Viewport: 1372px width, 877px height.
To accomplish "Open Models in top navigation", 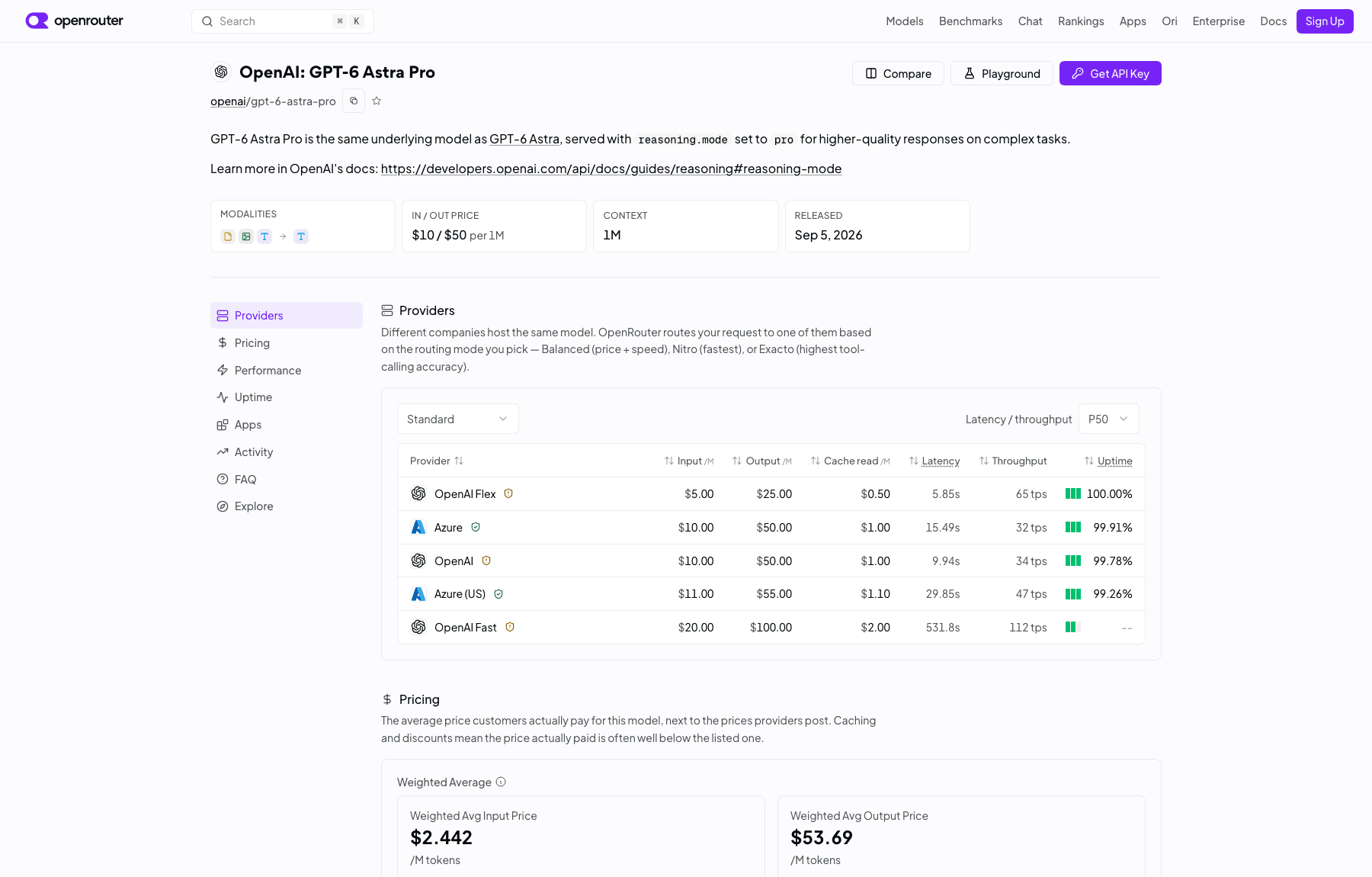I will (x=905, y=21).
